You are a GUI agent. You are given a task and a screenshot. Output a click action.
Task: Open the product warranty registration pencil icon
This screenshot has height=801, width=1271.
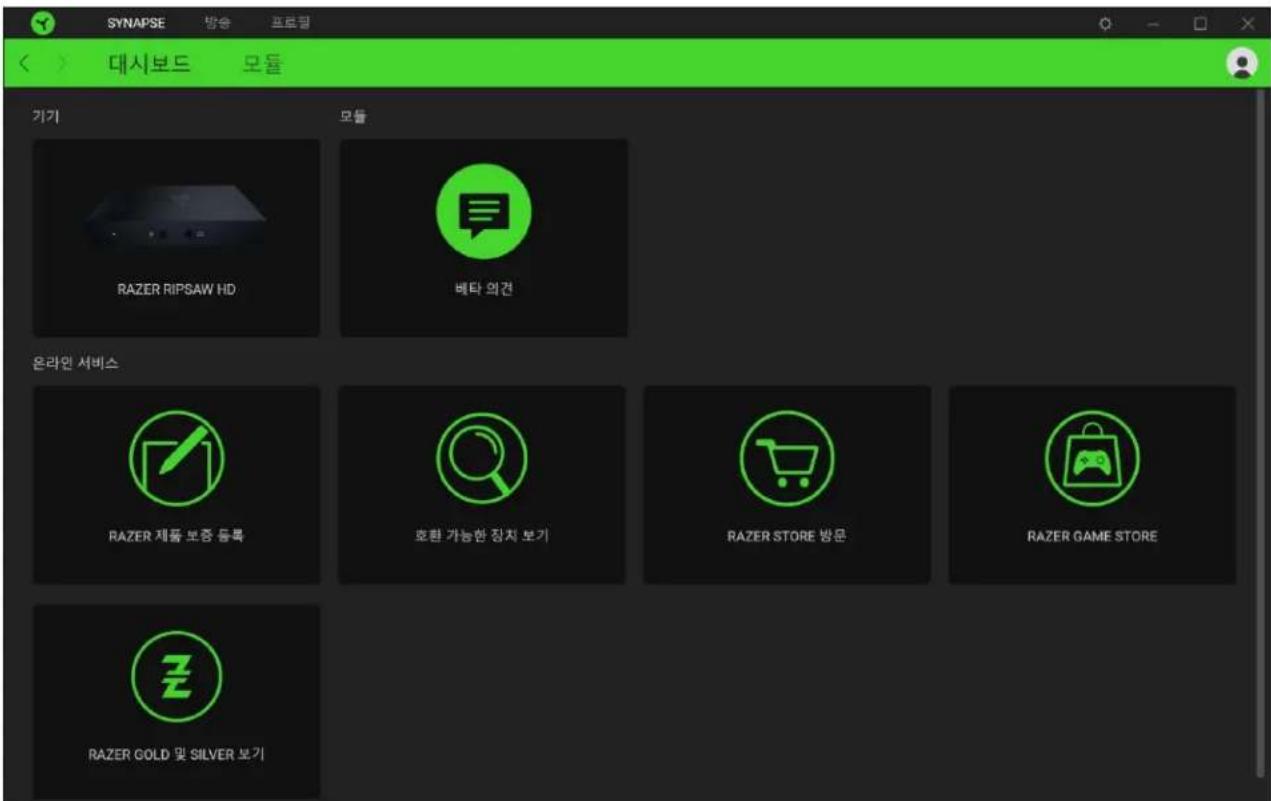pyautogui.click(x=176, y=458)
